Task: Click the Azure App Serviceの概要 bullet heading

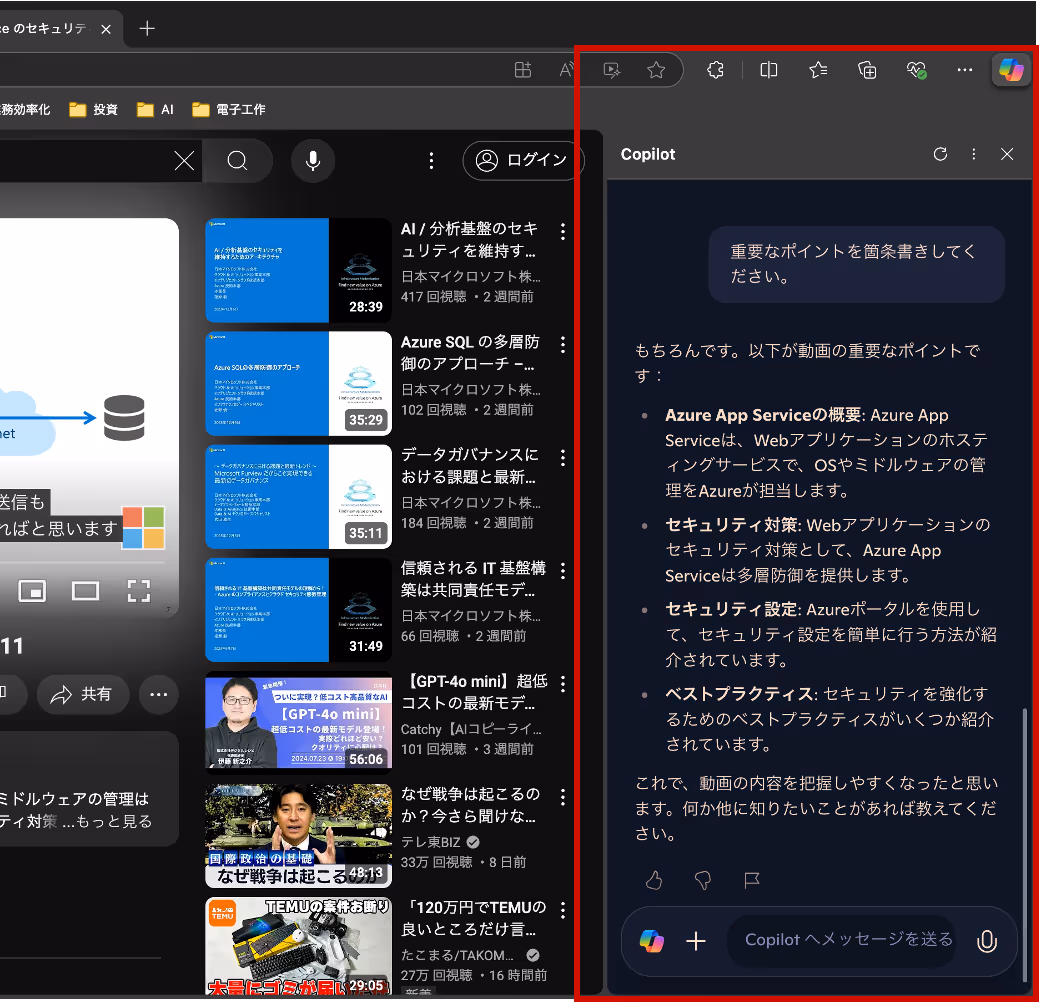Action: click(763, 415)
